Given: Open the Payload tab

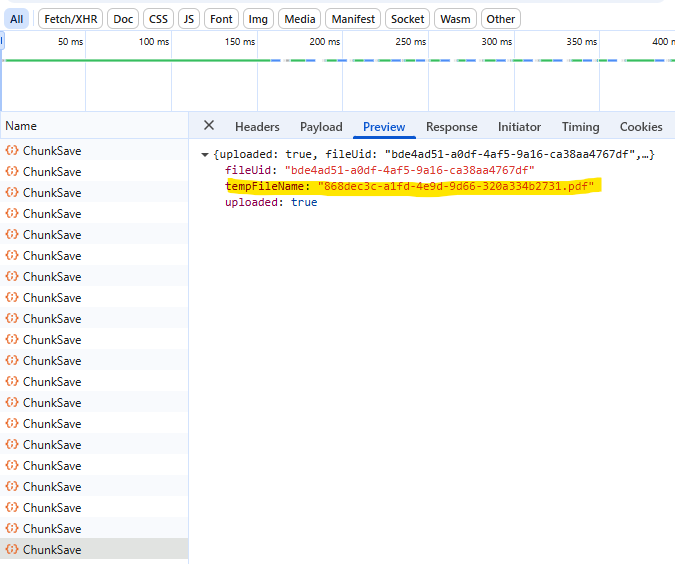Looking at the screenshot, I should [x=321, y=127].
